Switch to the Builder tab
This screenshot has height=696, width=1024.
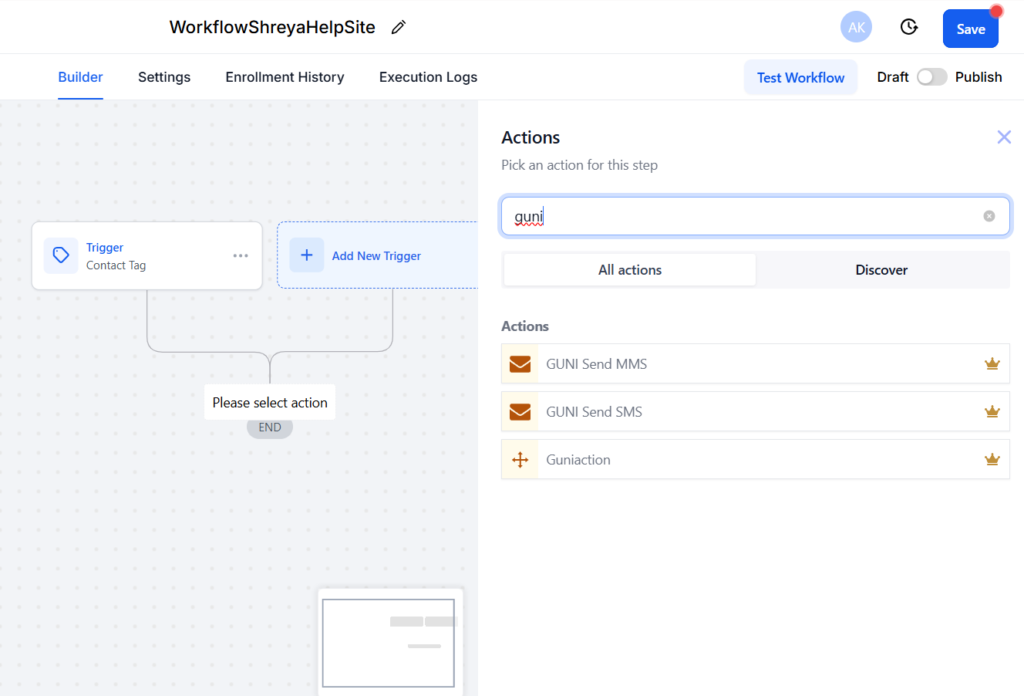click(x=80, y=77)
